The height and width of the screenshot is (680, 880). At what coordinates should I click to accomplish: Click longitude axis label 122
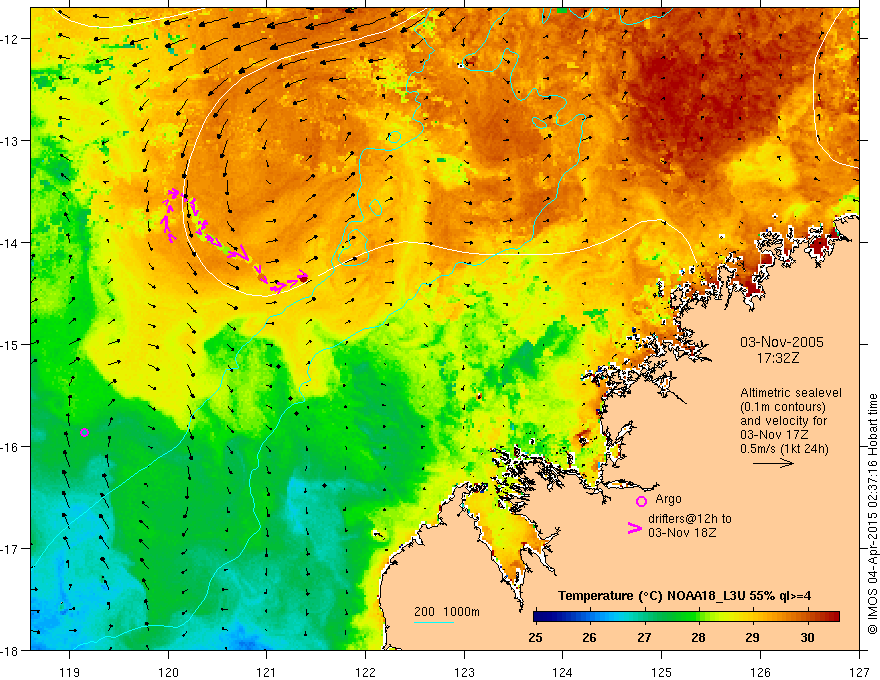tap(365, 672)
